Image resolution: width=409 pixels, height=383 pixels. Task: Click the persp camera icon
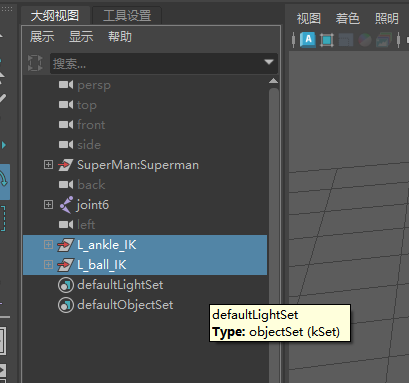click(x=66, y=85)
